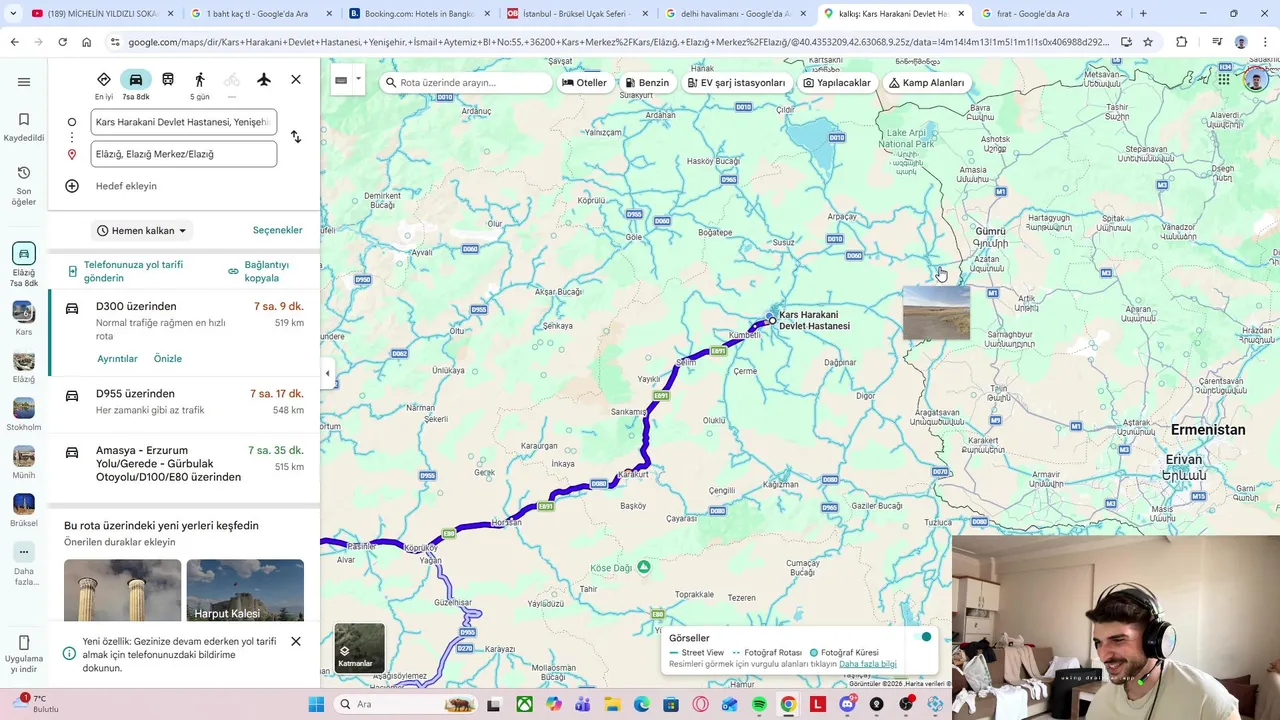Show more recents 'Daha fazla'
1280x720 pixels.
[24, 563]
